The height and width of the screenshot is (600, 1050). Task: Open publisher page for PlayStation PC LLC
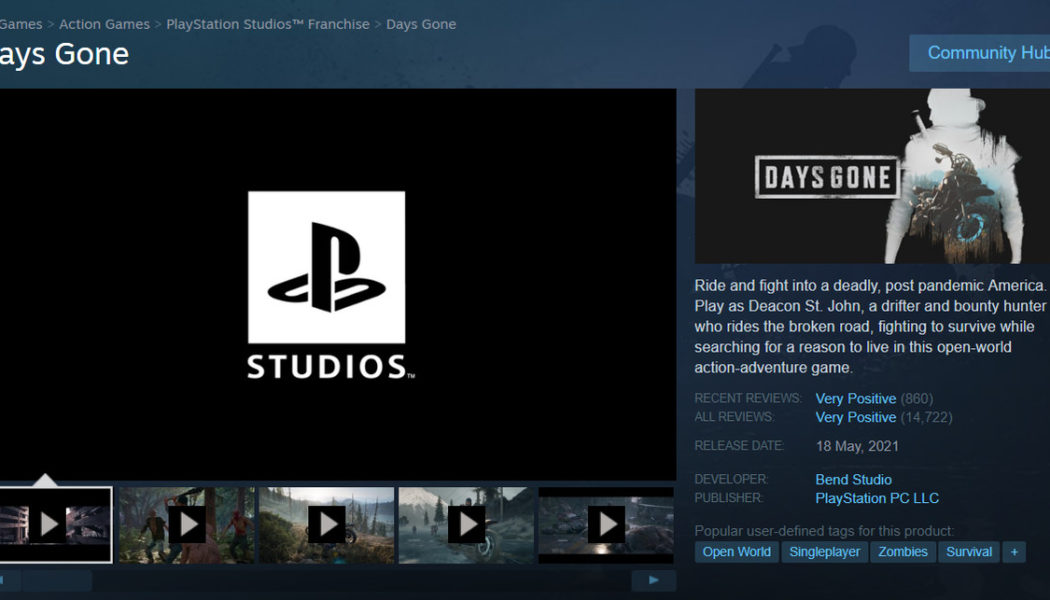click(877, 498)
